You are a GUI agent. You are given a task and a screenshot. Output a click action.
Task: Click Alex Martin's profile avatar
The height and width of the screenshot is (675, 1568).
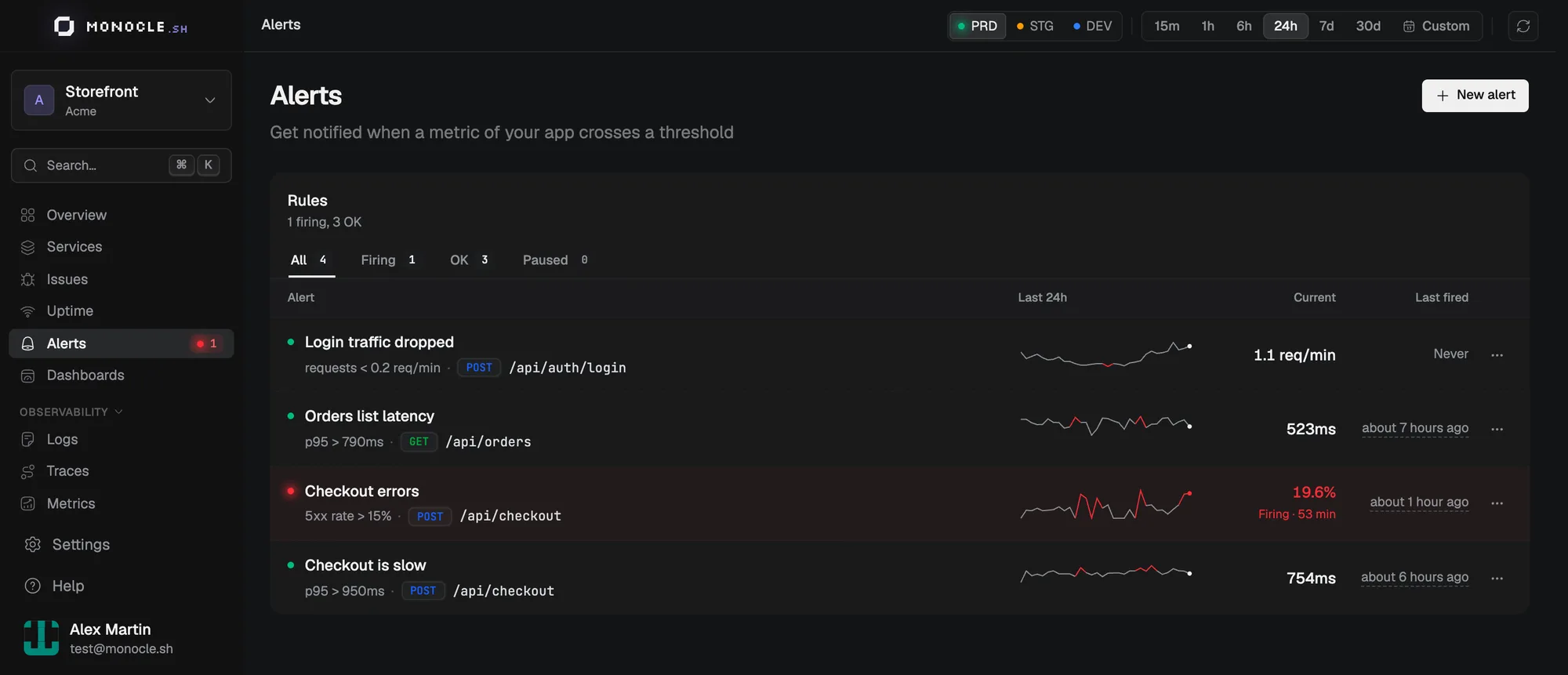(x=41, y=637)
